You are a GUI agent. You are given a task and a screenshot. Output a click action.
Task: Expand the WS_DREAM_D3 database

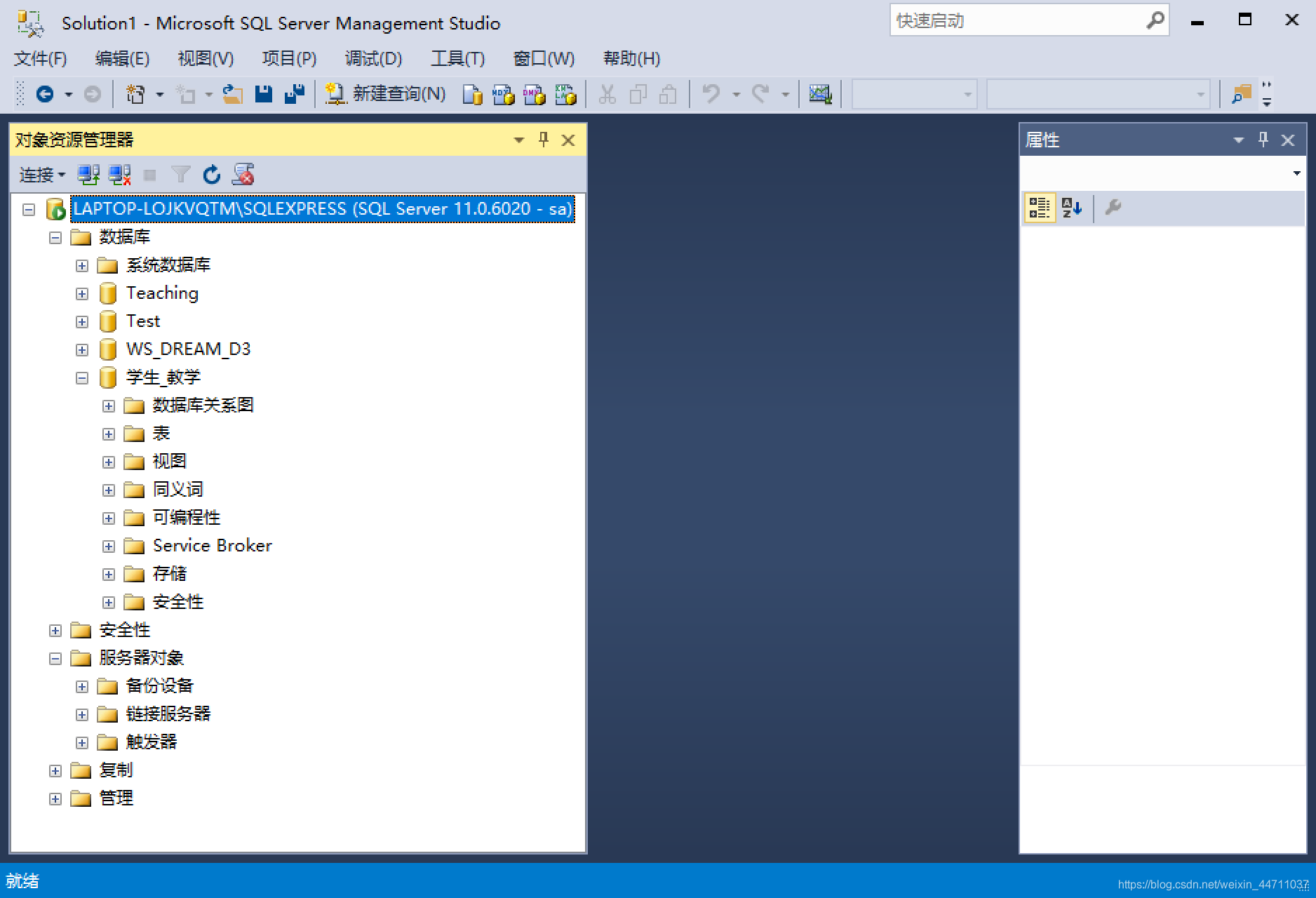coord(82,349)
